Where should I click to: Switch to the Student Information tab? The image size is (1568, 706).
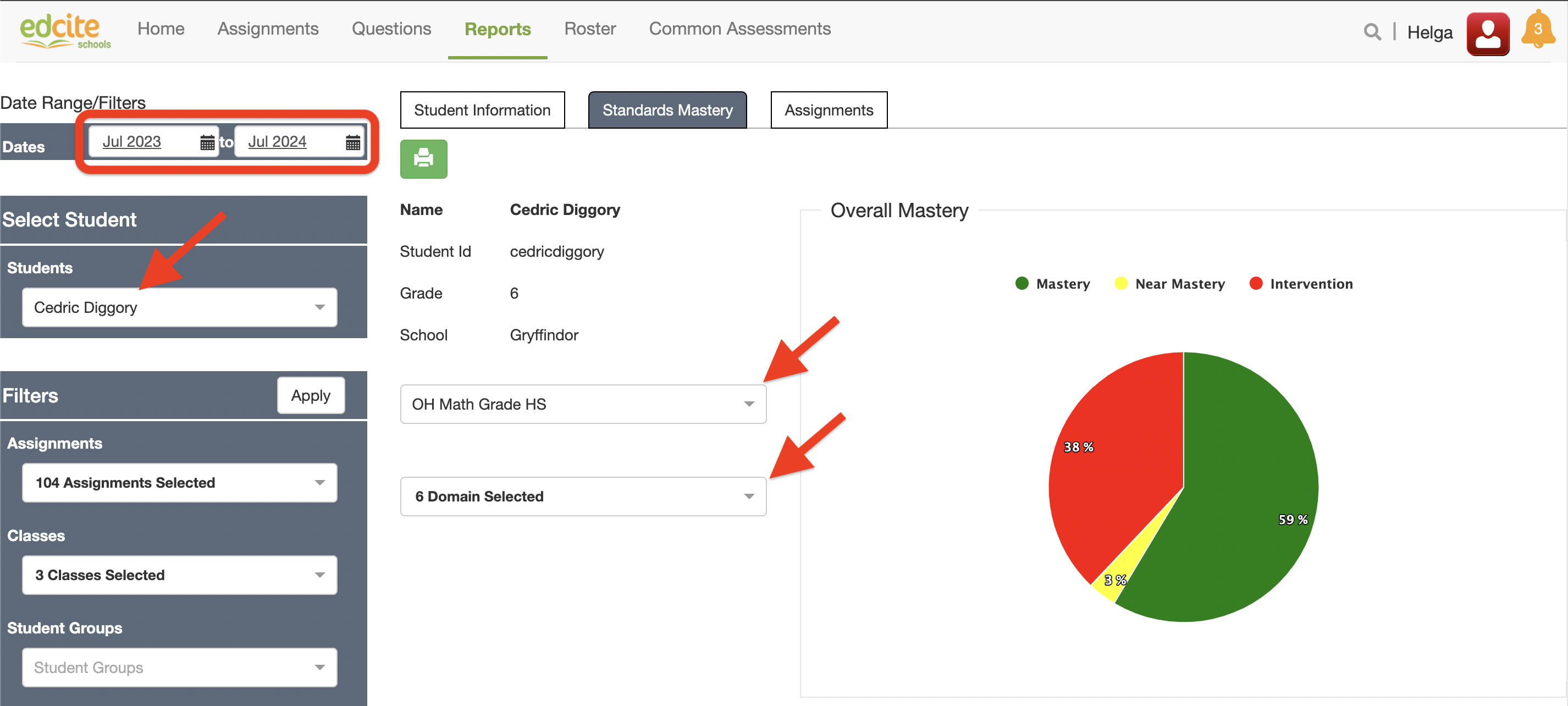(482, 110)
